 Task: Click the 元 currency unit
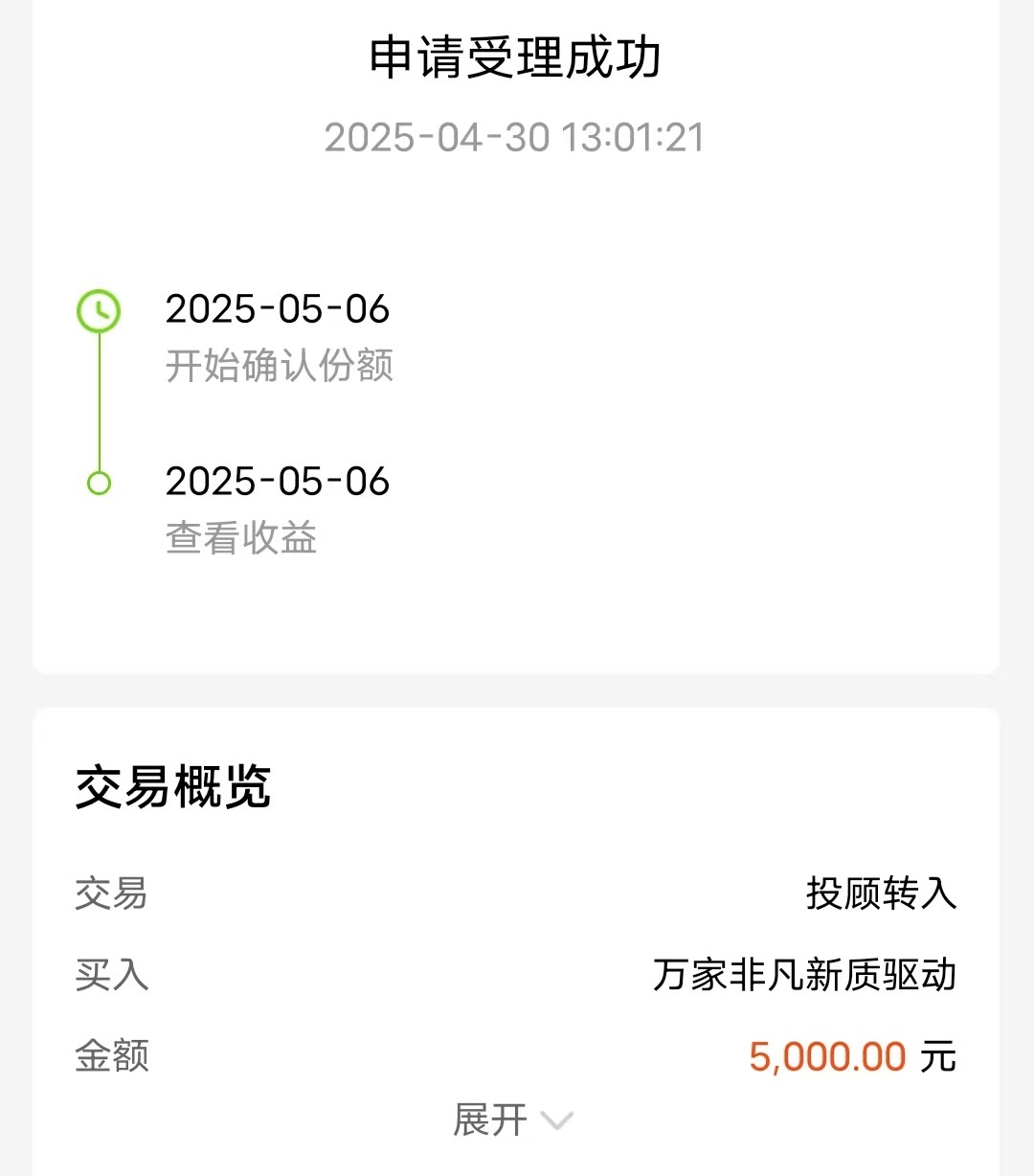coord(938,1057)
